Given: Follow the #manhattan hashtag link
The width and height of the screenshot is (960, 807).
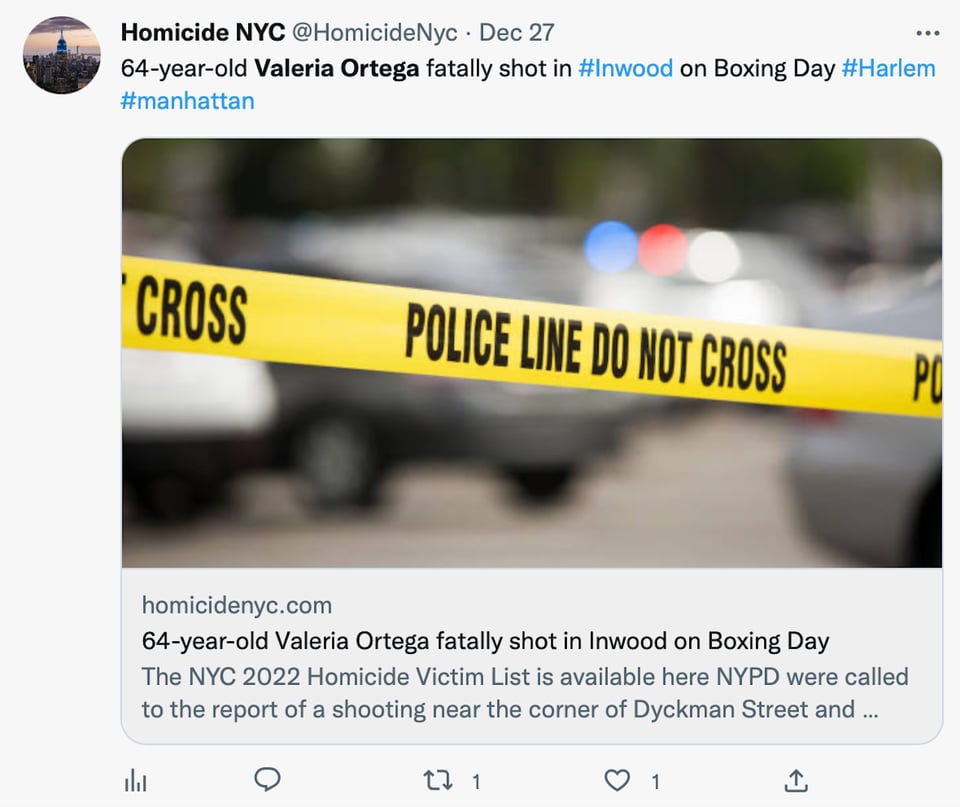Looking at the screenshot, I should pos(187,100).
